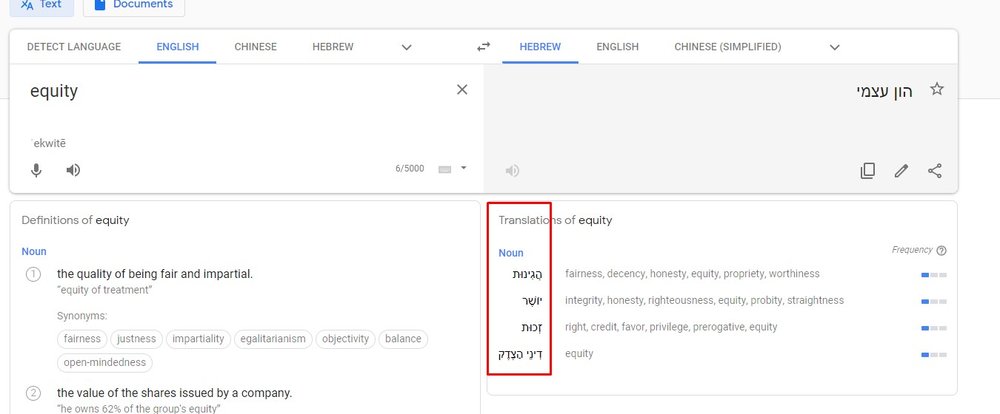Swap source and target languages

(483, 47)
